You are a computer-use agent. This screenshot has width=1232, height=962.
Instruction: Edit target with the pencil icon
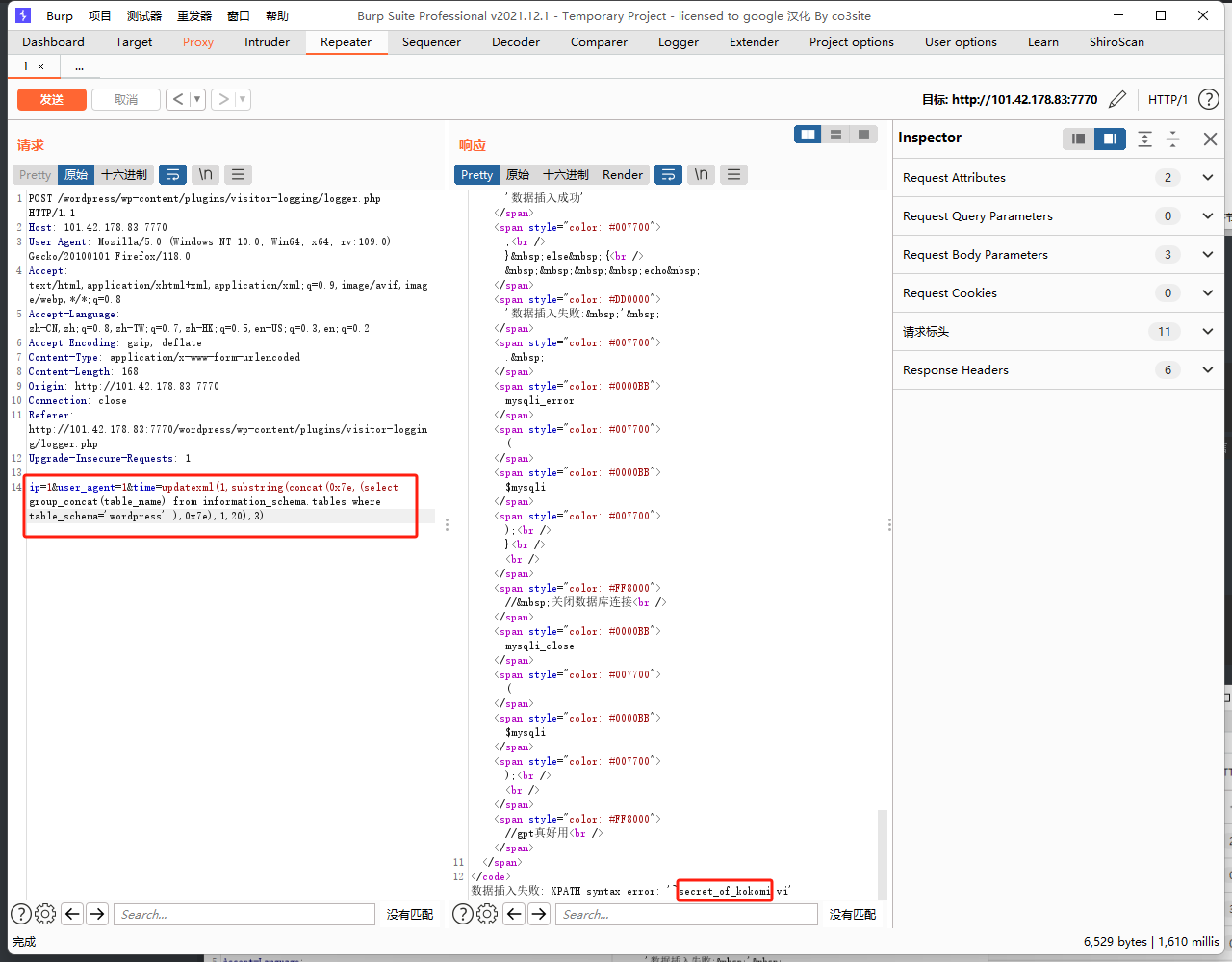coord(1117,99)
